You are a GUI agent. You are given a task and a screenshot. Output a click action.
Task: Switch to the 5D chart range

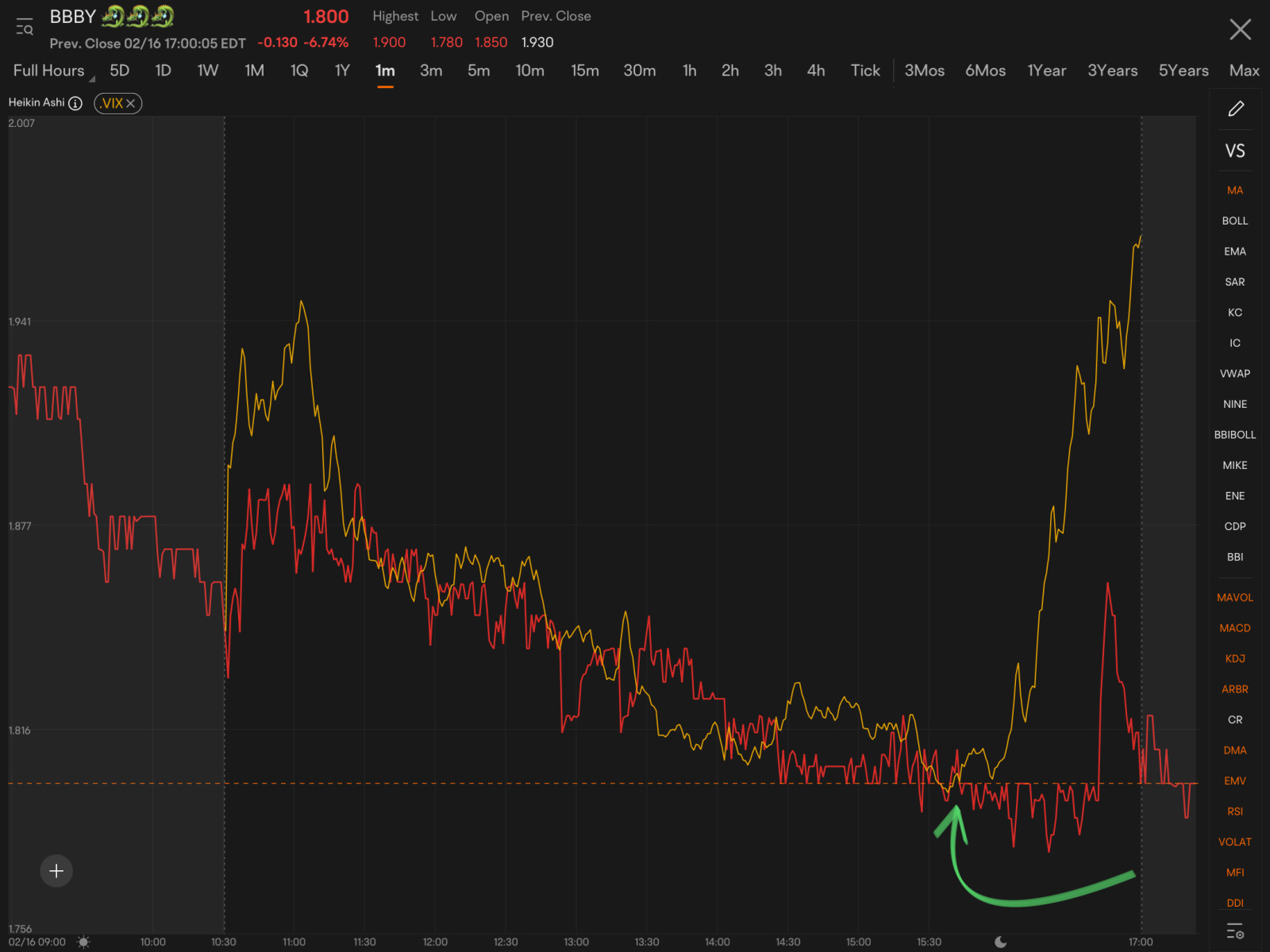tap(119, 71)
